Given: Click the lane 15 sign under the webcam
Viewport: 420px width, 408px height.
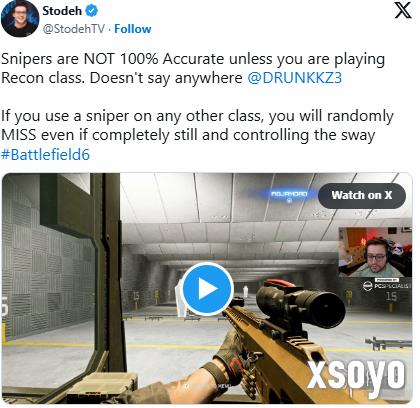Looking at the screenshot, I should coord(392,296).
